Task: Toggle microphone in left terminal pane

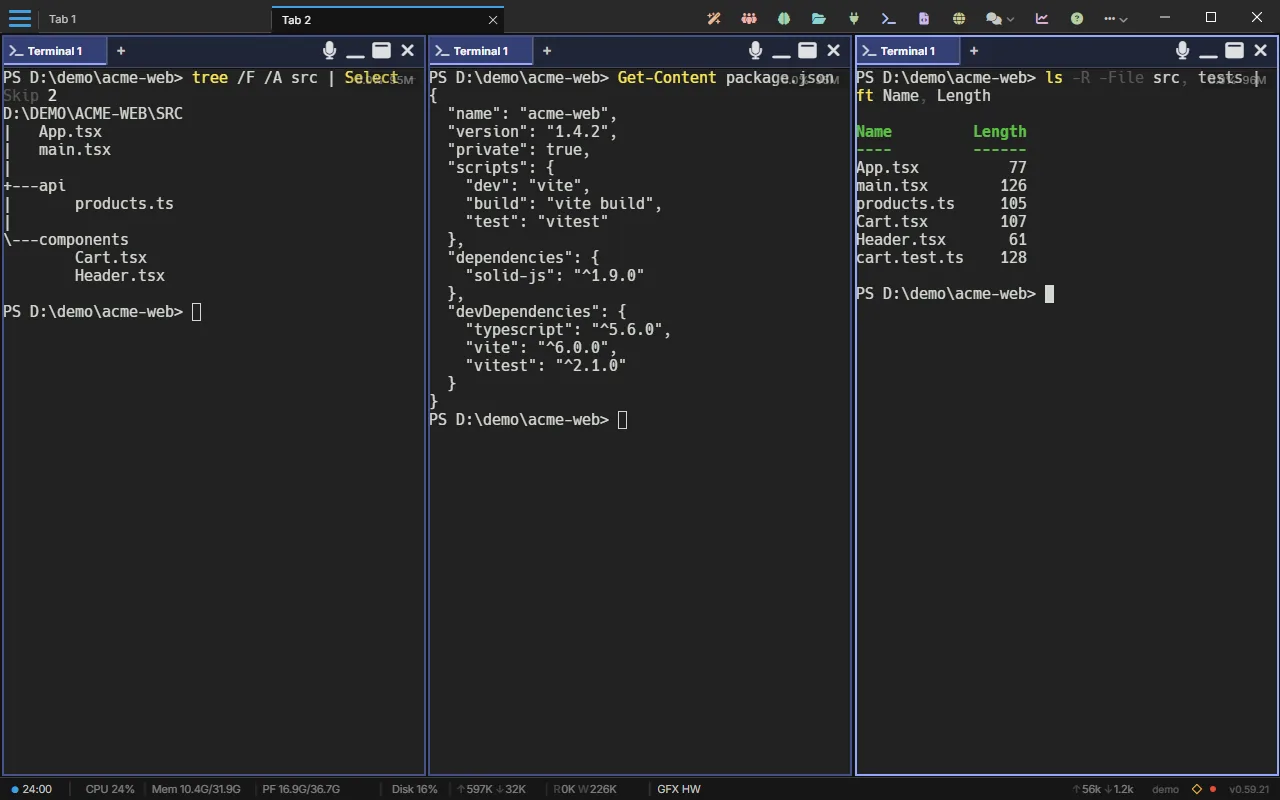Action: (329, 50)
